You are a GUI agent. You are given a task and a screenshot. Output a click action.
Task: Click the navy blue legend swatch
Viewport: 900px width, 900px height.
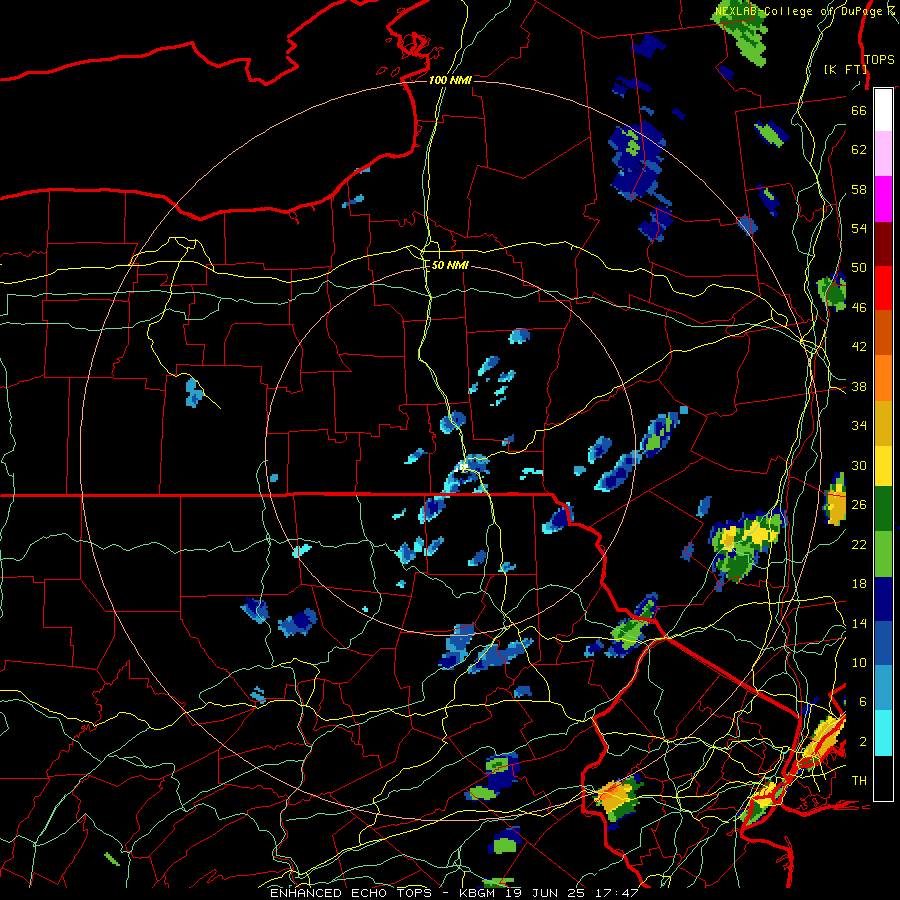tap(883, 599)
